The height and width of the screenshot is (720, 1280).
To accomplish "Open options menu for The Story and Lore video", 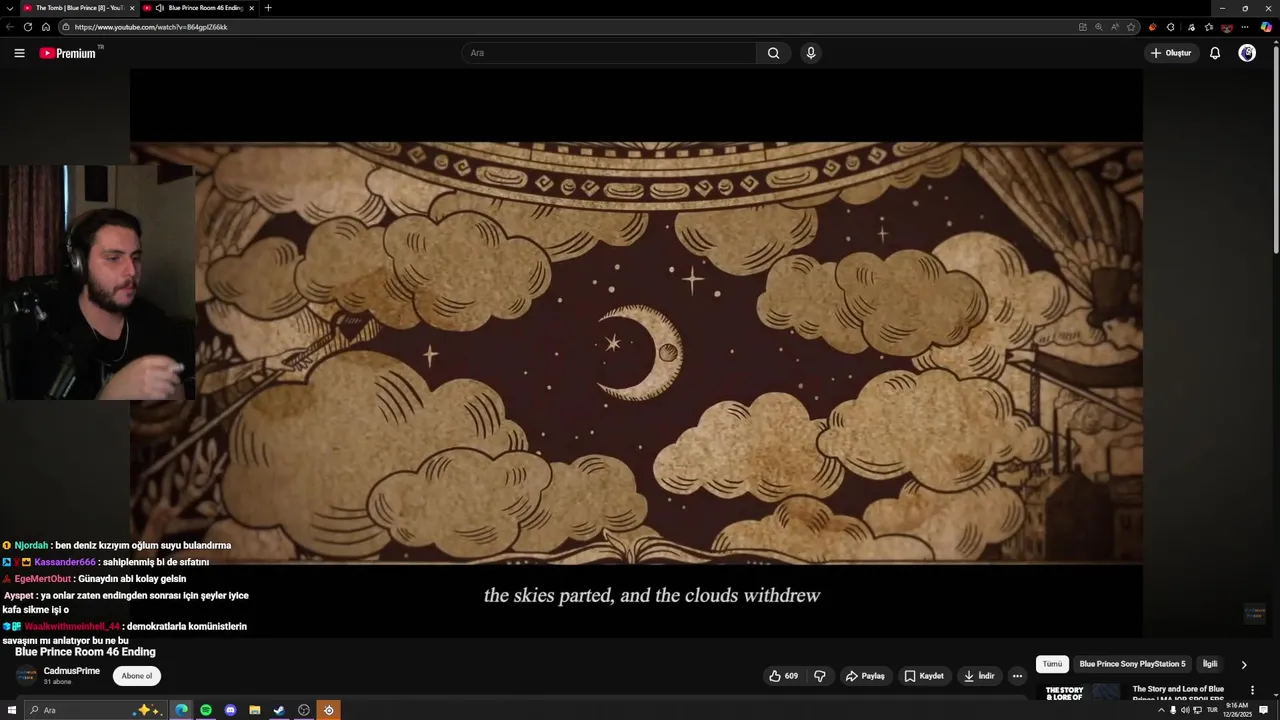I will click(x=1252, y=690).
